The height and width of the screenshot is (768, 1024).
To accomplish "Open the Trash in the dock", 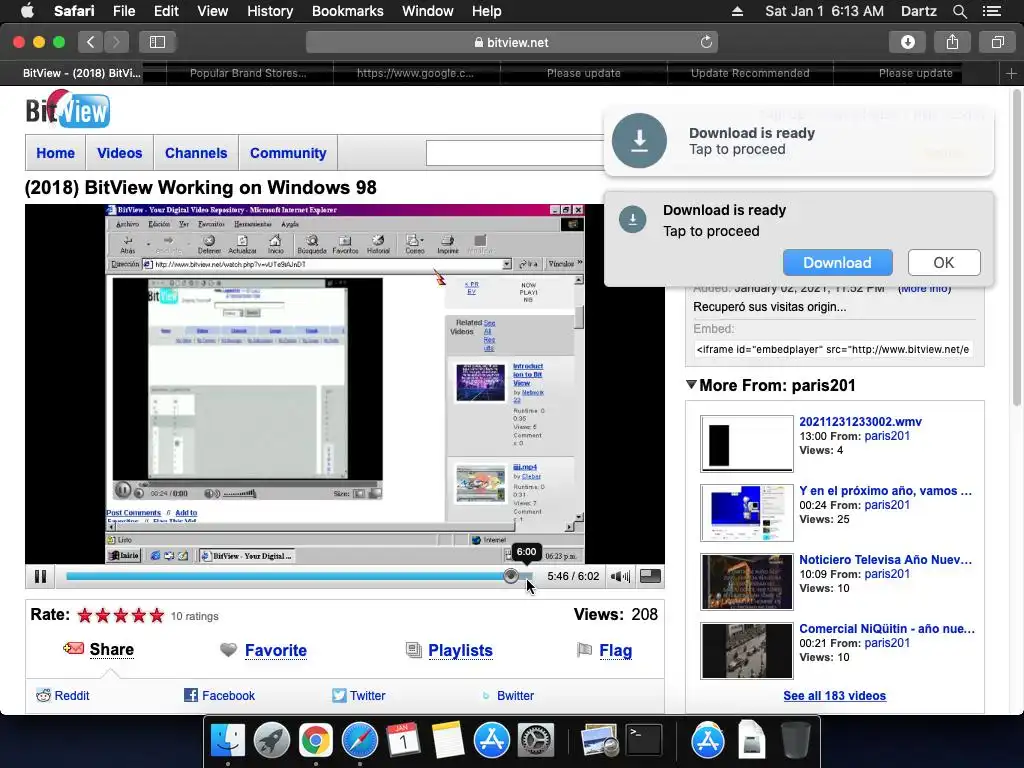I will 795,741.
